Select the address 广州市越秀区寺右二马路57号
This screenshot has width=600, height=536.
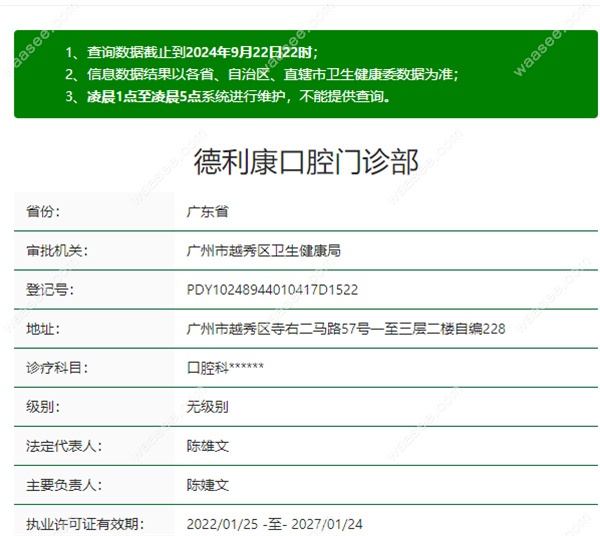tap(346, 329)
